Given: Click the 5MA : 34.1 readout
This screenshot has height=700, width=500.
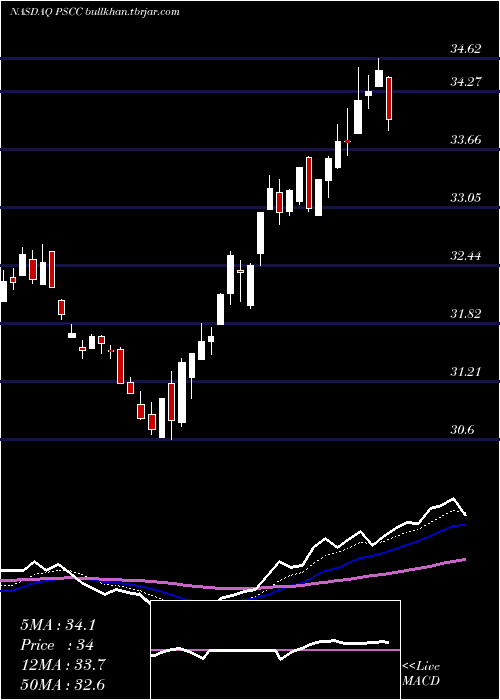Looking at the screenshot, I should coord(58,625).
